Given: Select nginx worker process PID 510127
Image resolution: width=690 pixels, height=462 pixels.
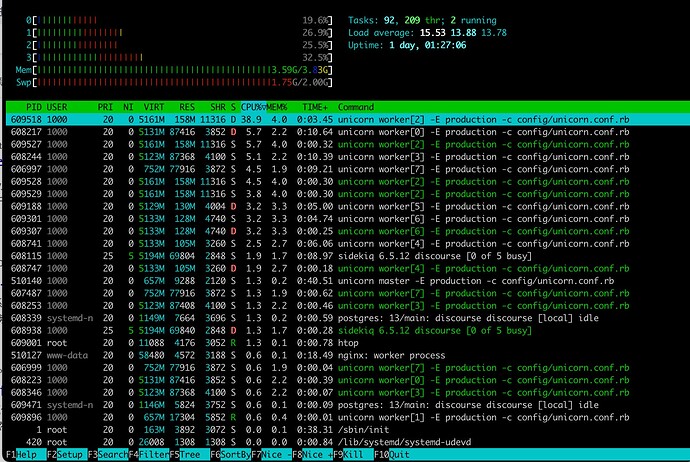Looking at the screenshot, I should click(x=348, y=355).
